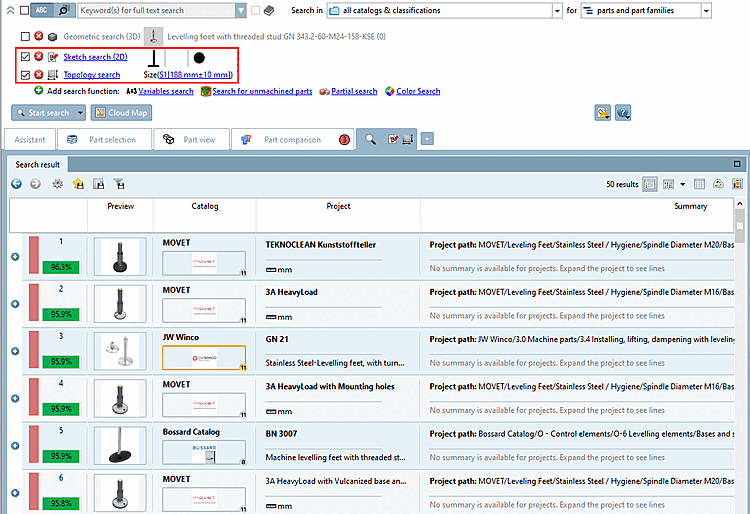The image size is (750, 514).
Task: Add the Variables search function
Action: coord(165,91)
